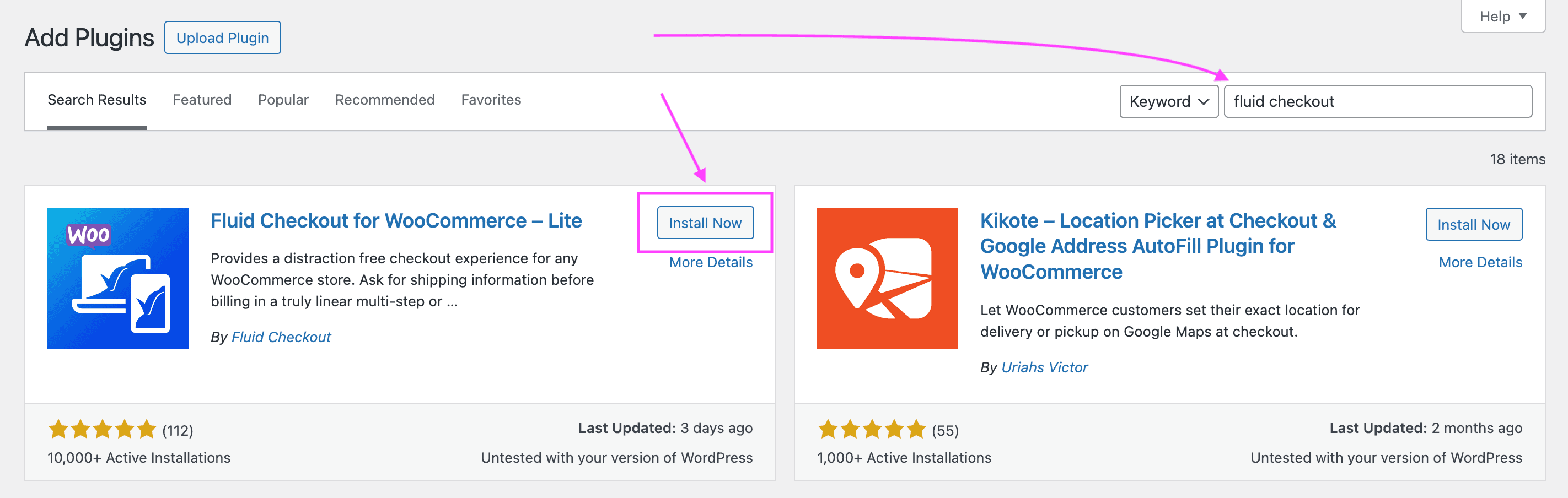Open More Details for Kikote plugin
This screenshot has height=498, width=1568.
click(1480, 262)
